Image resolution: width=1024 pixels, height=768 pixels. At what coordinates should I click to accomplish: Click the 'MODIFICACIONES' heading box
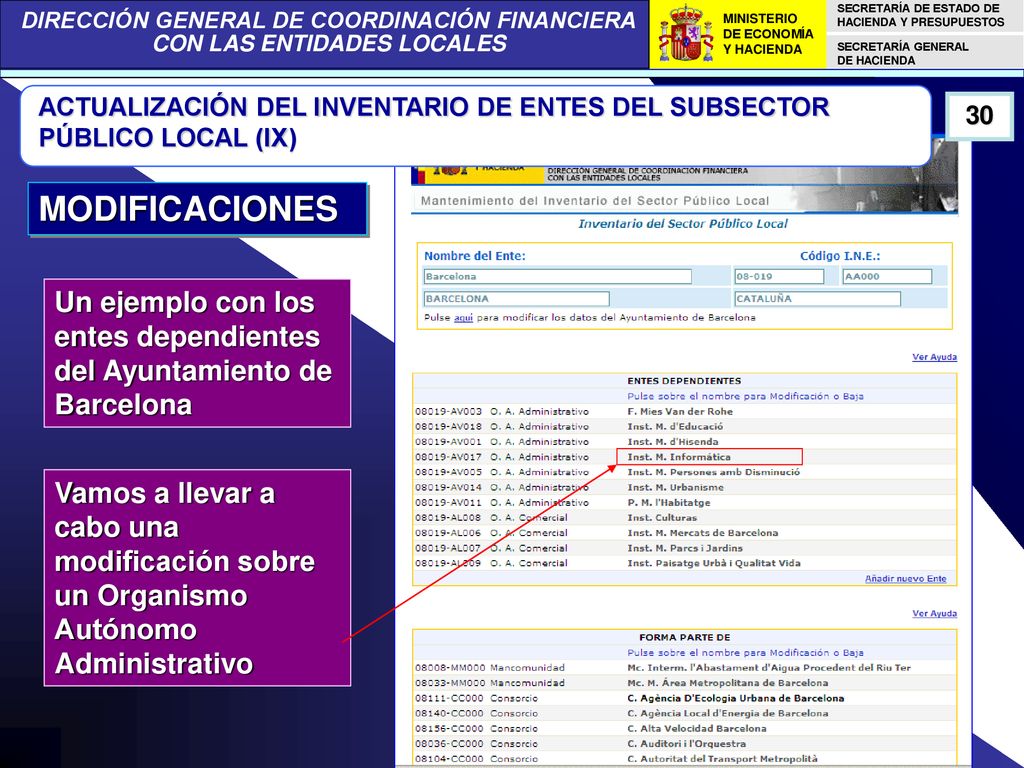click(x=198, y=209)
